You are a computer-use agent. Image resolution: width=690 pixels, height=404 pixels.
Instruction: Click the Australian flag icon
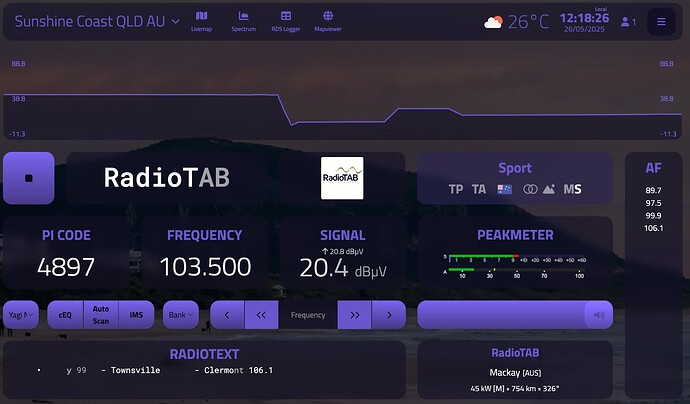tap(504, 189)
